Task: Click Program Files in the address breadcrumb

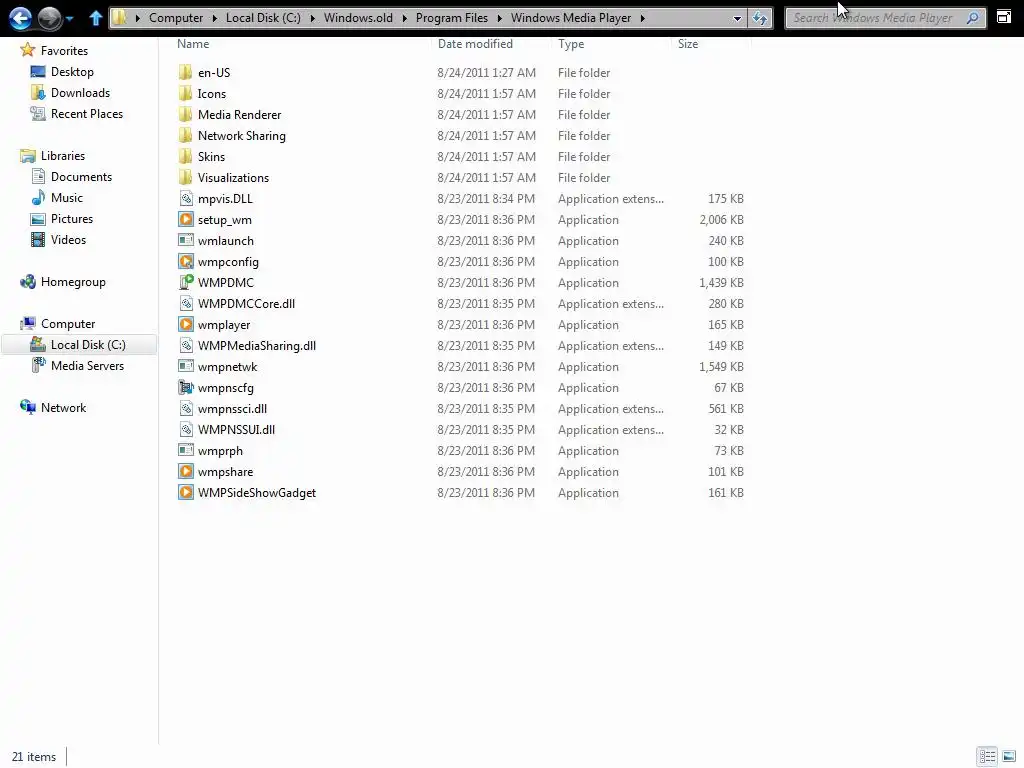Action: click(452, 18)
